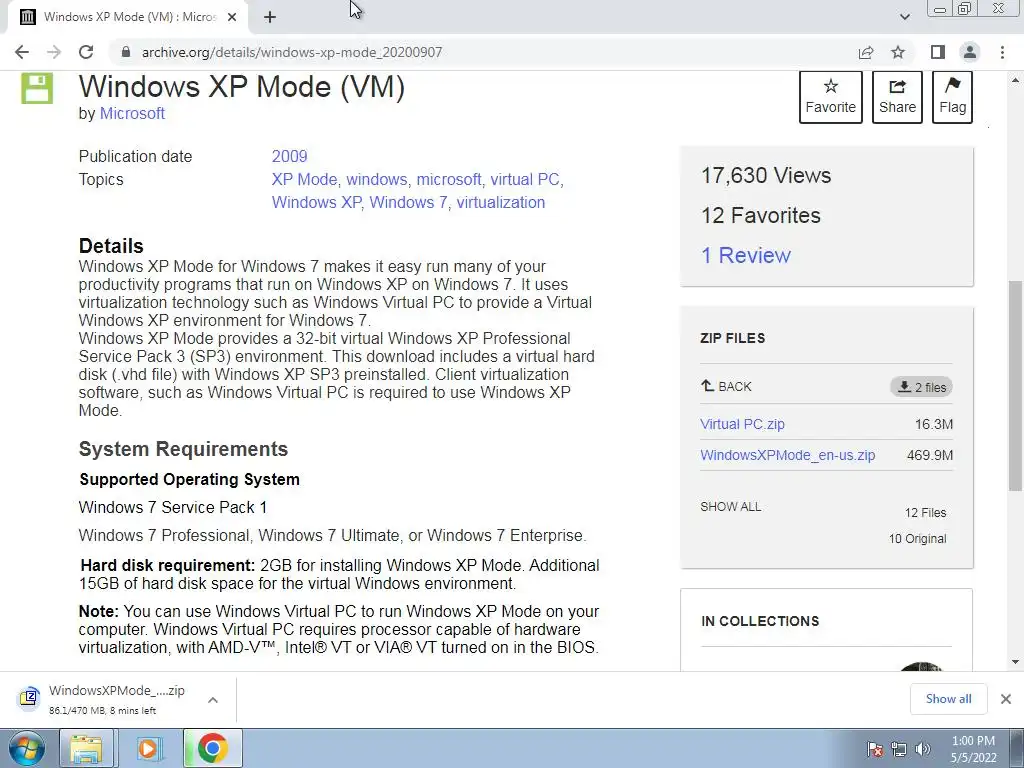
Task: Open the Chrome side panel icon
Action: pos(938,52)
